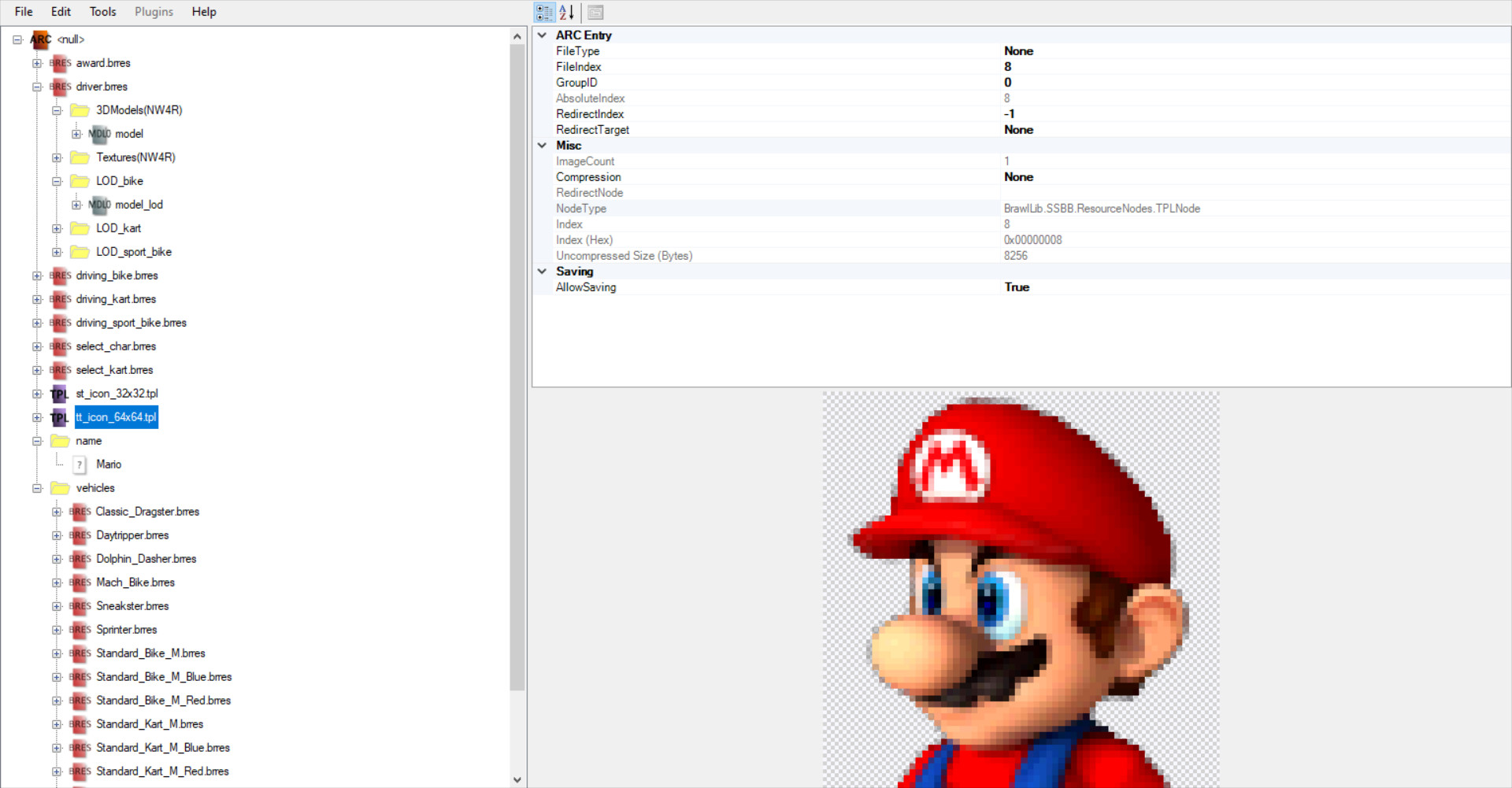The image size is (1512, 788).
Task: Click the MDL0 icon next to model_lod
Action: (x=98, y=205)
